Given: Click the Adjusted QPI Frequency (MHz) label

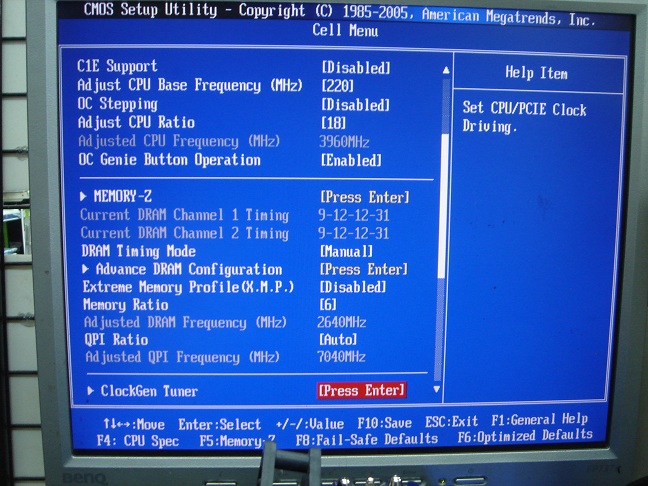Looking at the screenshot, I should 182,357.
